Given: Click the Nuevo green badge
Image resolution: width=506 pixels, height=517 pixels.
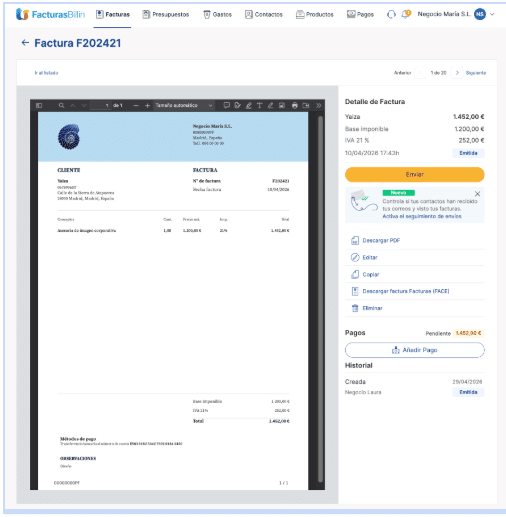Looking at the screenshot, I should coord(398,193).
